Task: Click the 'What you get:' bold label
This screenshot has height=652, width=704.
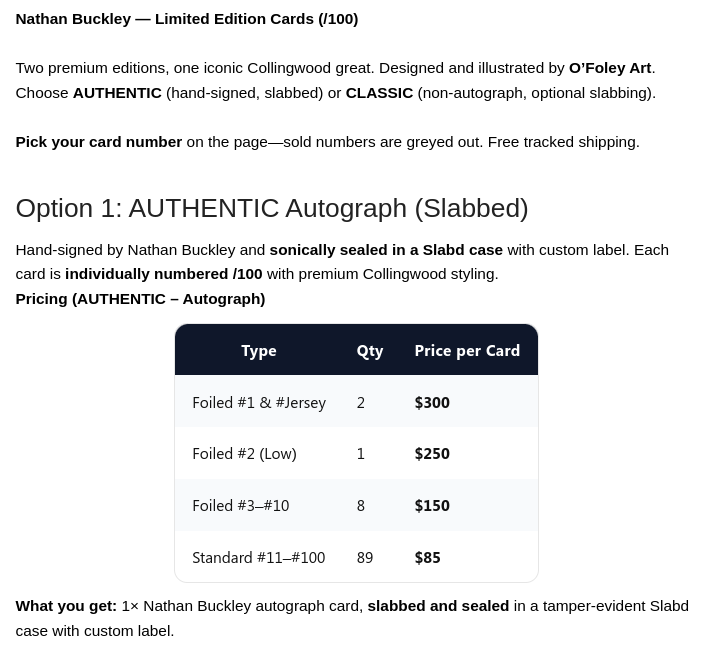Action: (x=66, y=606)
